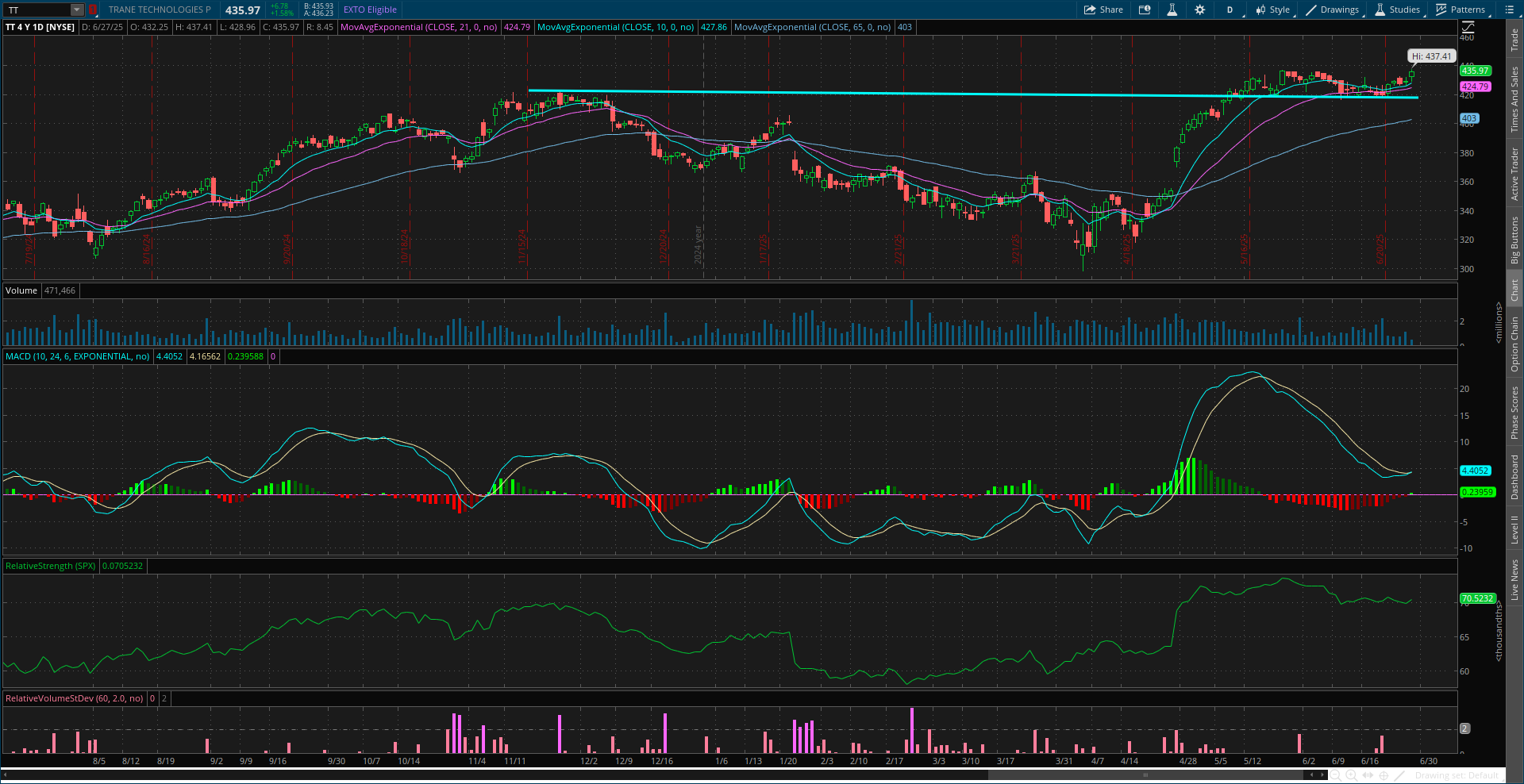The width and height of the screenshot is (1524, 784).
Task: Open the Phase Scores side tab
Action: 1514,413
